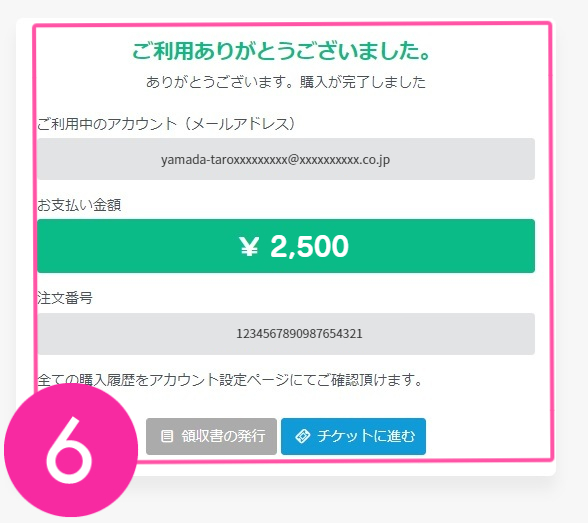
Task: Click the 2,500 amount number
Action: 309,246
